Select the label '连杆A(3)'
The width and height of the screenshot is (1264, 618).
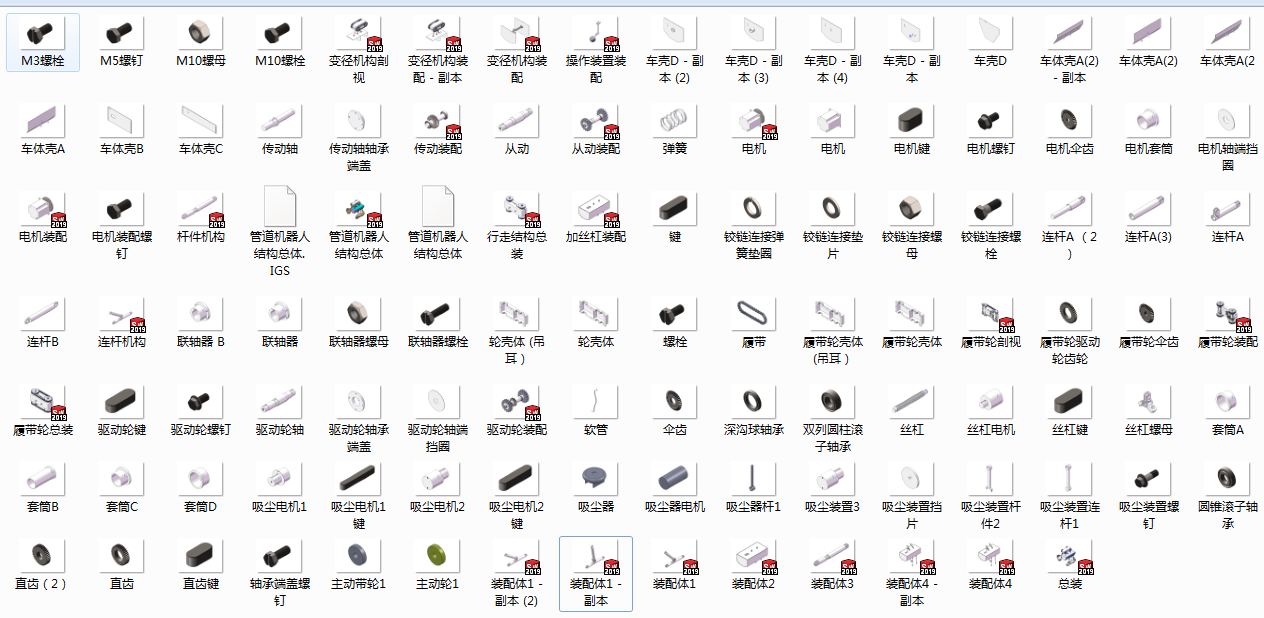click(x=1149, y=237)
